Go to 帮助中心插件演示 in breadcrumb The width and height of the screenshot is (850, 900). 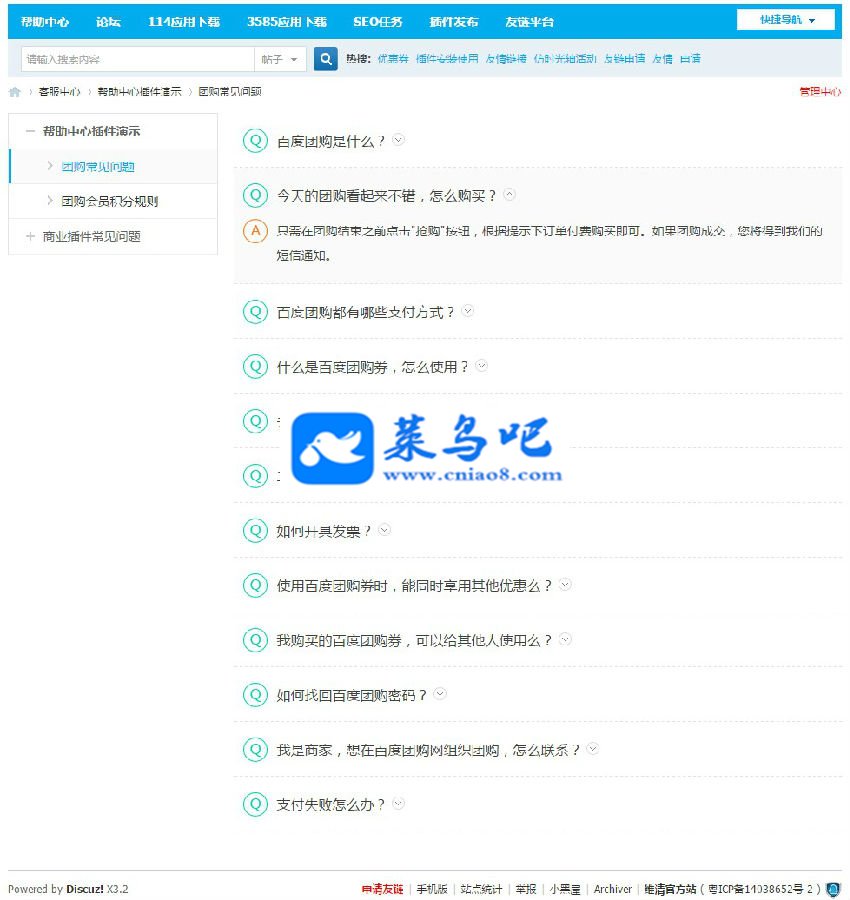coord(139,92)
